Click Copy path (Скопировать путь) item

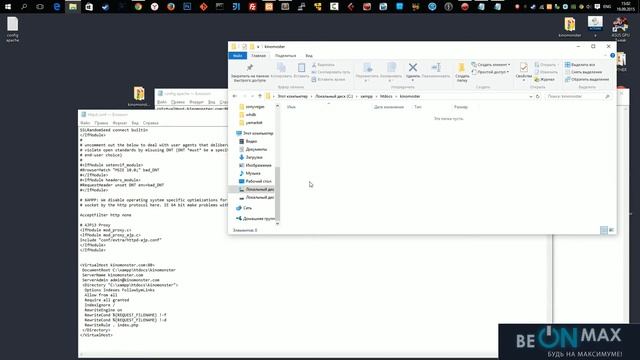pyautogui.click(x=331, y=72)
